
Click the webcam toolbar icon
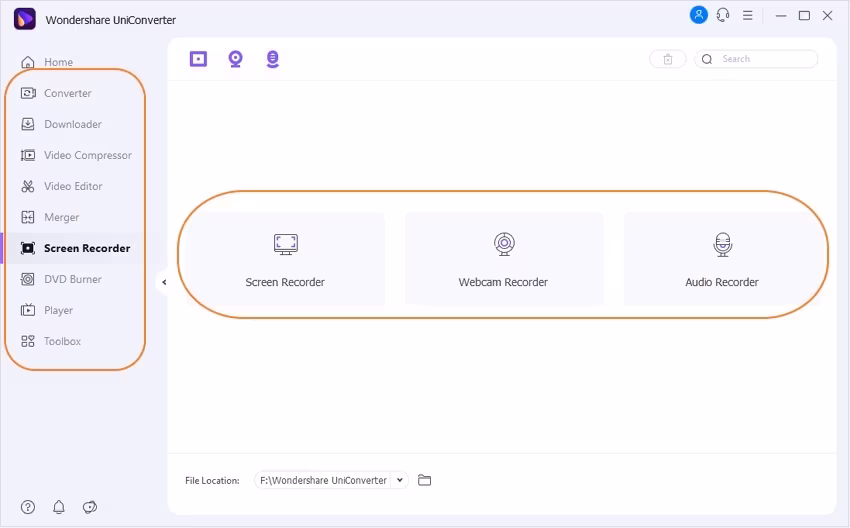tap(235, 59)
